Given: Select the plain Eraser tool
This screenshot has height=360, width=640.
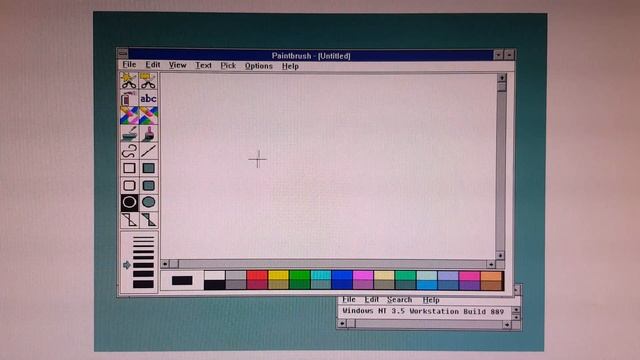Looking at the screenshot, I should tap(148, 116).
